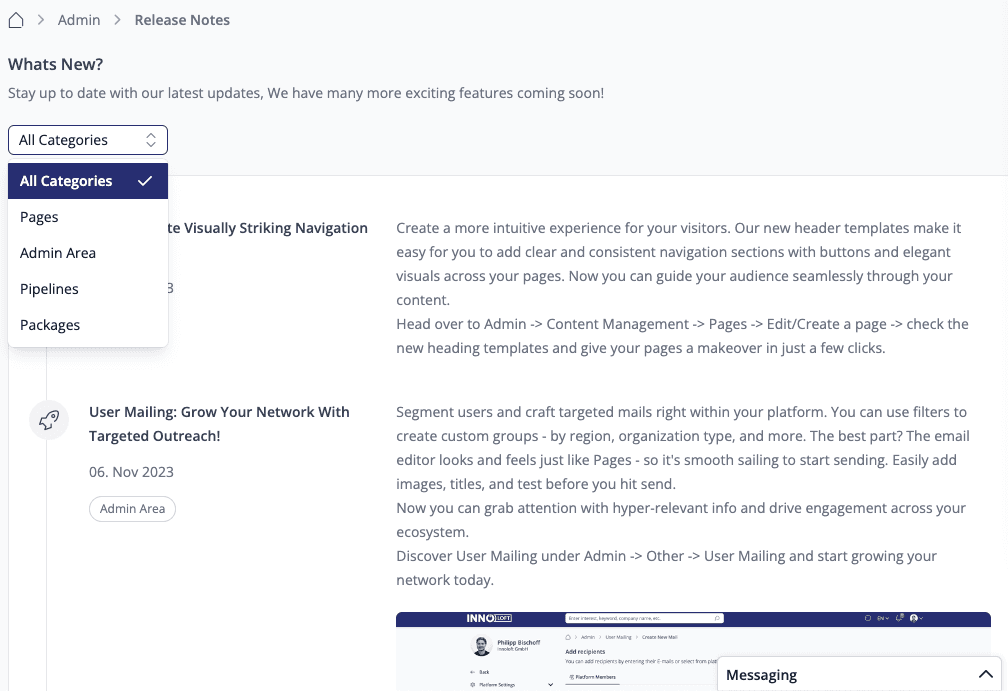Click the up-down arrows on category selector
This screenshot has width=1008, height=691.
point(150,140)
